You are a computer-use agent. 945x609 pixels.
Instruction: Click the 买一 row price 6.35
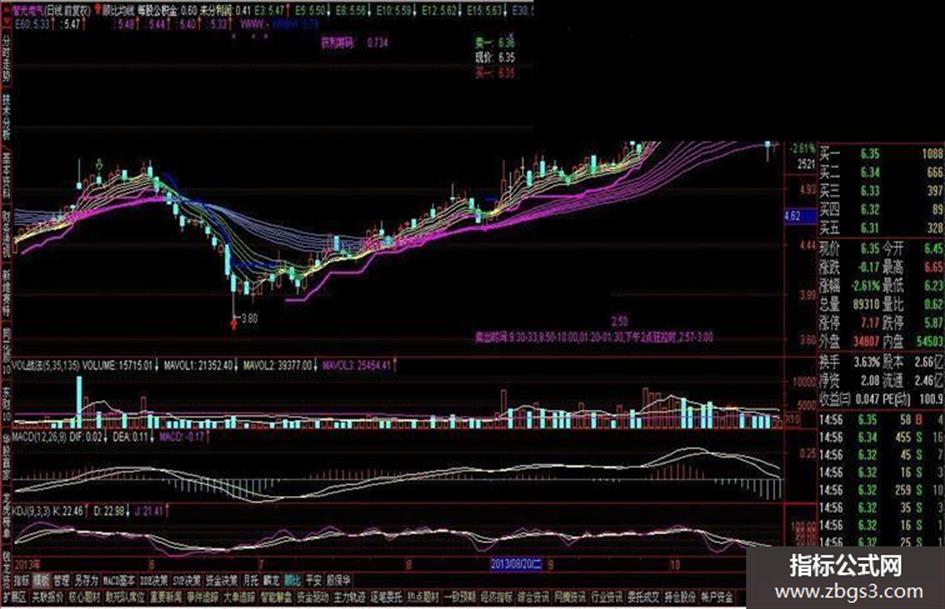point(870,154)
